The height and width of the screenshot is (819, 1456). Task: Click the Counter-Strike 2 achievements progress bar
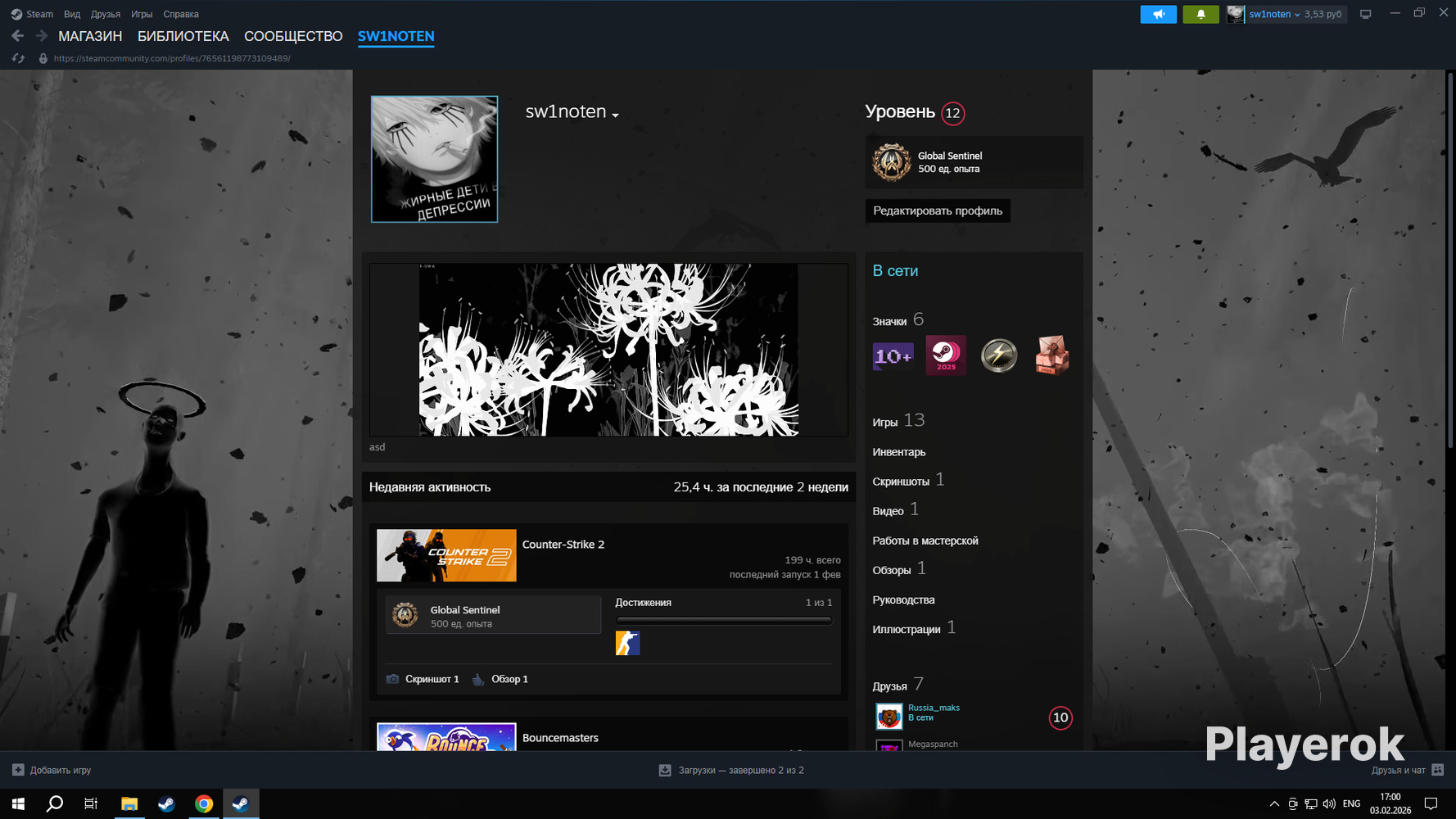724,621
